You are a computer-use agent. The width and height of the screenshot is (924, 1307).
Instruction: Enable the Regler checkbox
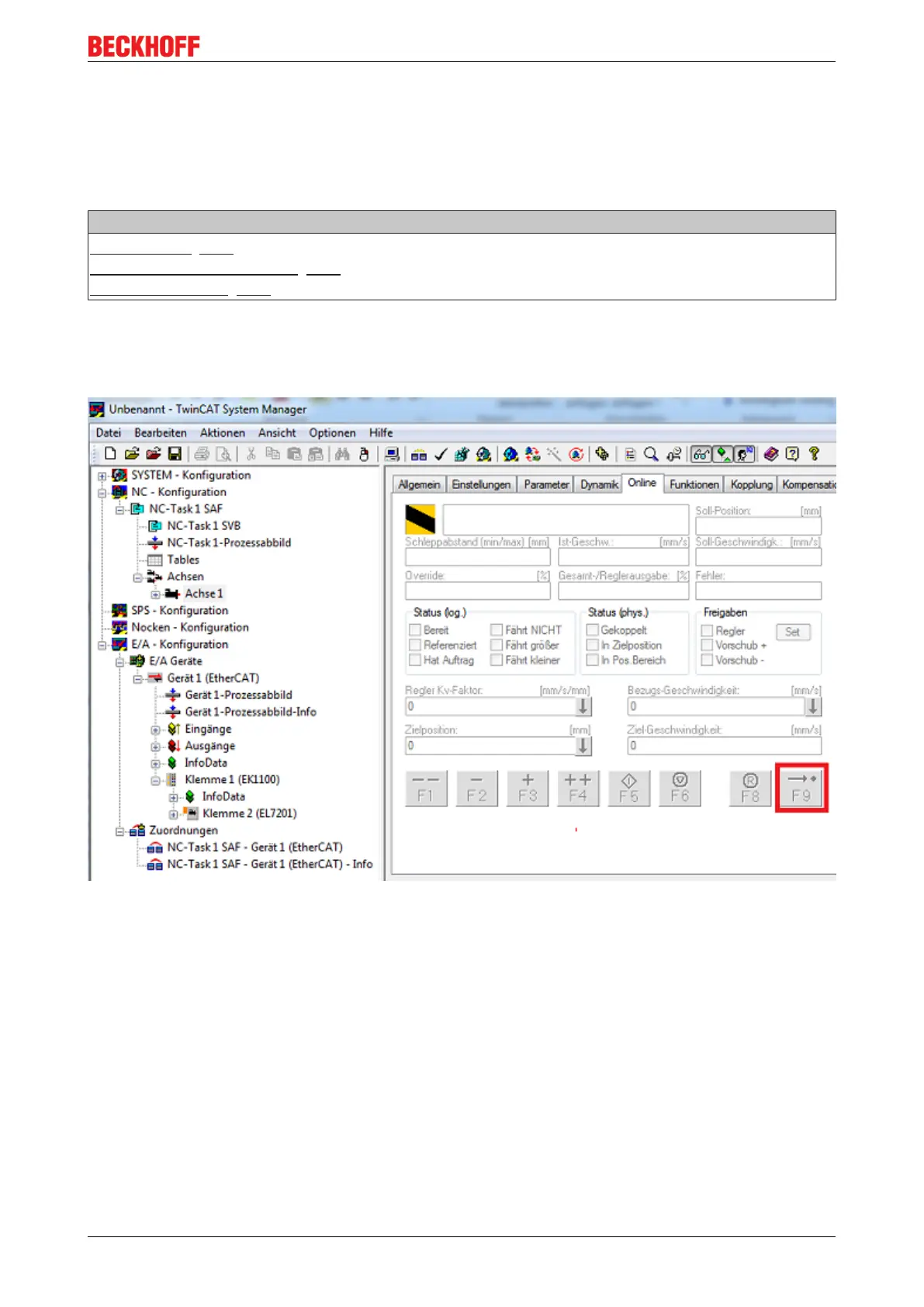(x=707, y=631)
